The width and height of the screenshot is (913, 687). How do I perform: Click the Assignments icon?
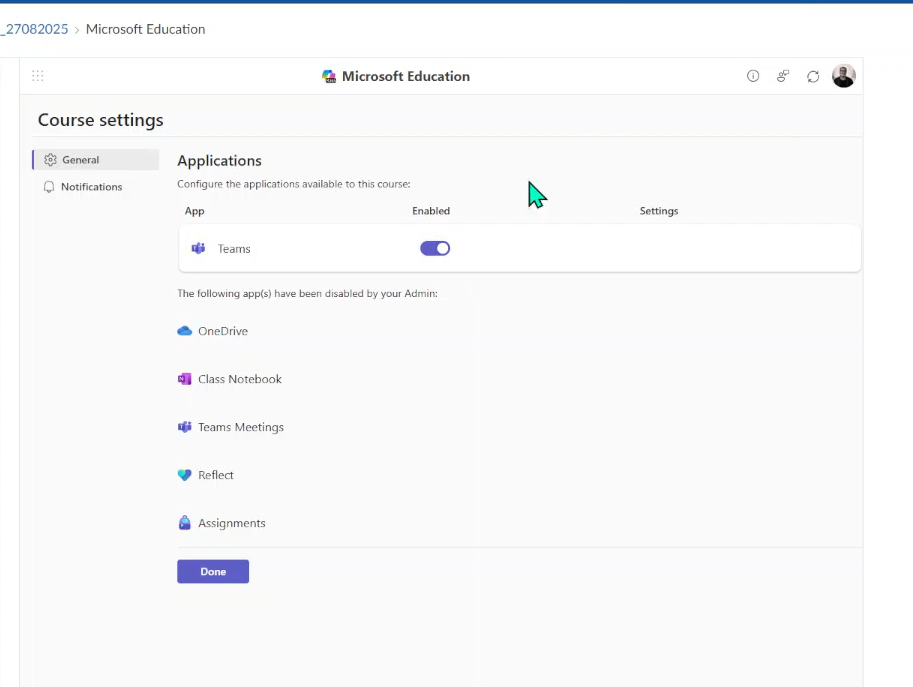pyautogui.click(x=184, y=523)
